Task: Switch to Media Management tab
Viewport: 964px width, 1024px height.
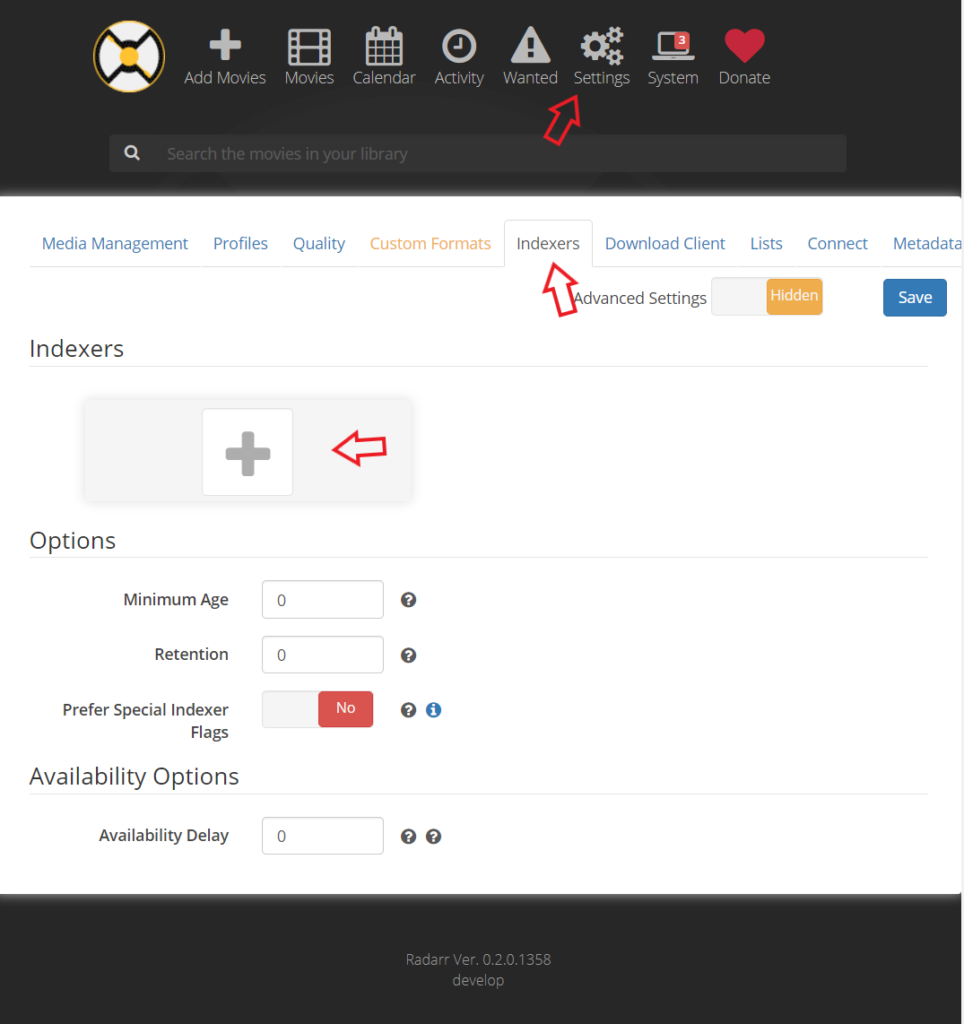Action: tap(115, 243)
